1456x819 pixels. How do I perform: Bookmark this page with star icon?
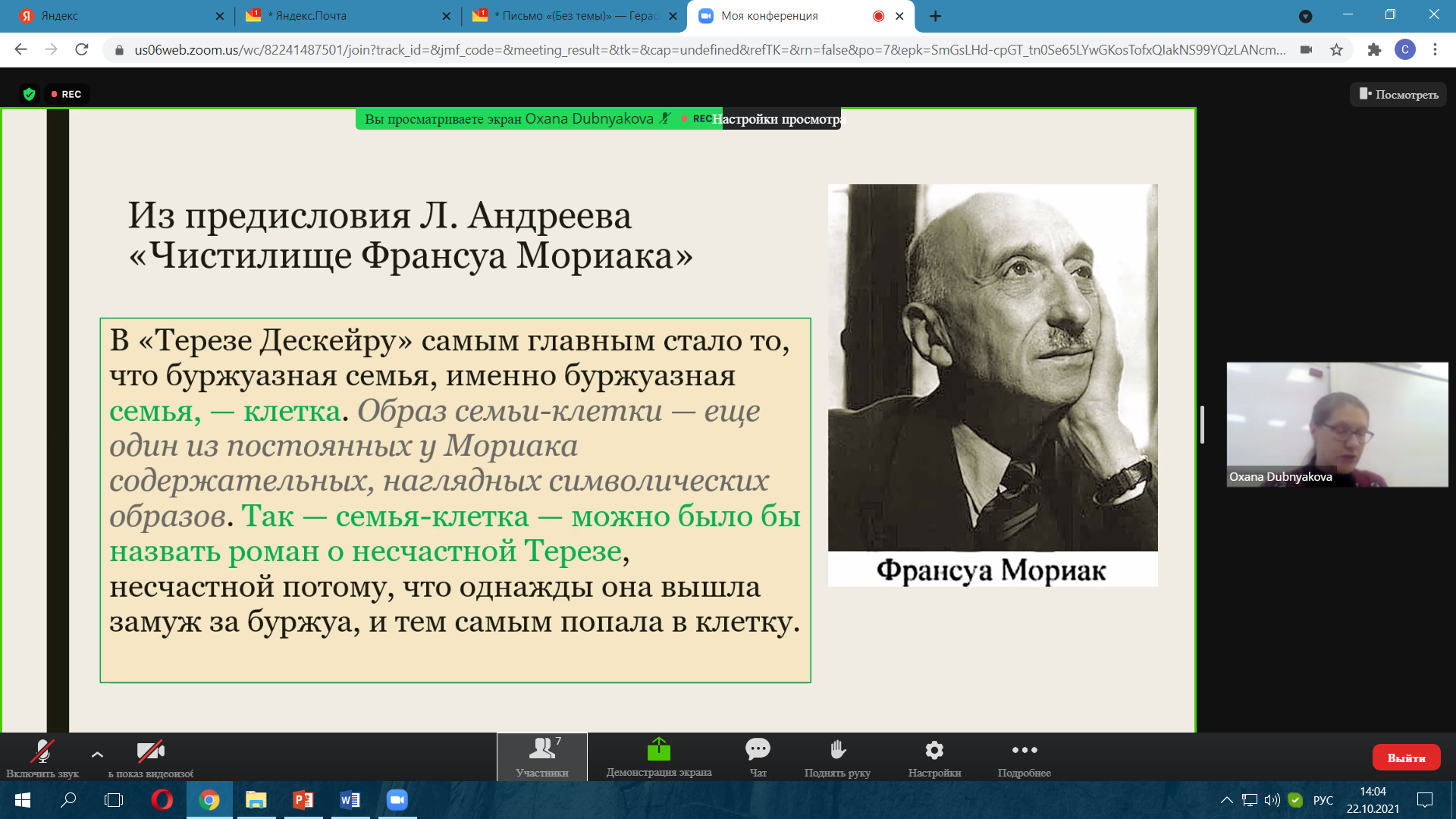pyautogui.click(x=1336, y=50)
